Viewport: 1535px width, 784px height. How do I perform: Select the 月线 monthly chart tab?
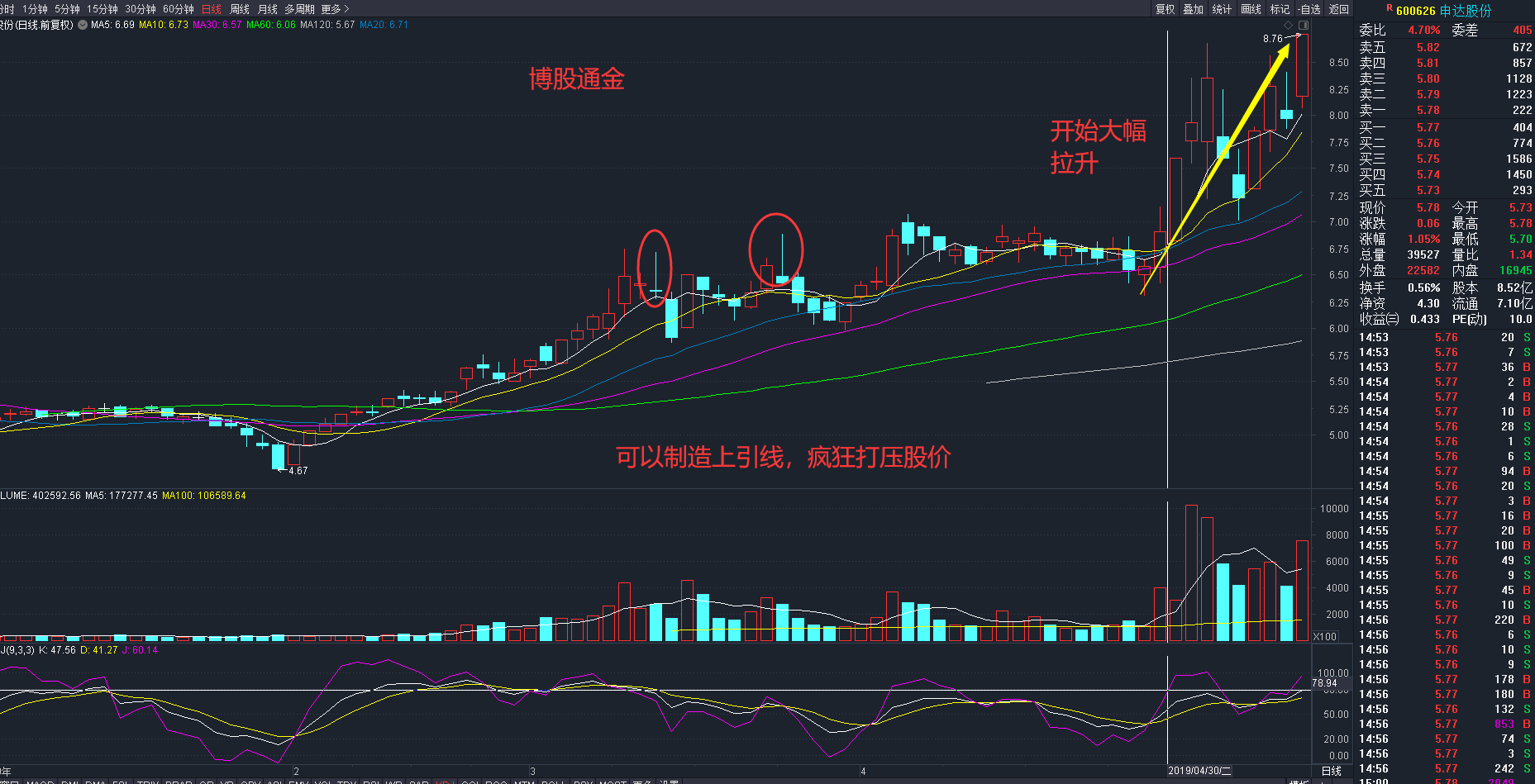pos(268,9)
